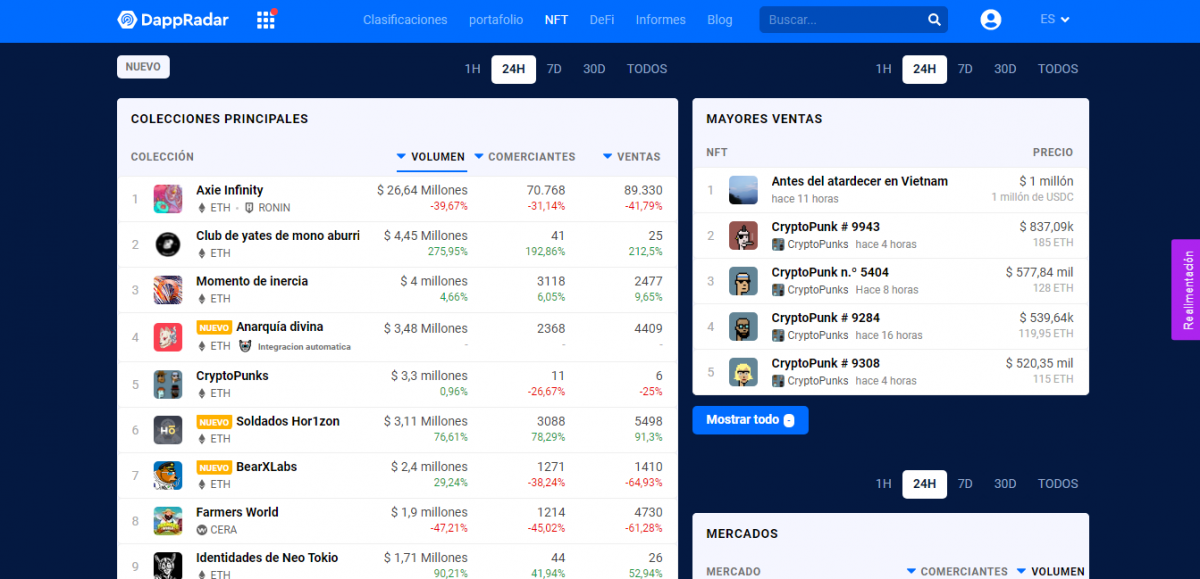Click the DappRadar logo icon

127,20
